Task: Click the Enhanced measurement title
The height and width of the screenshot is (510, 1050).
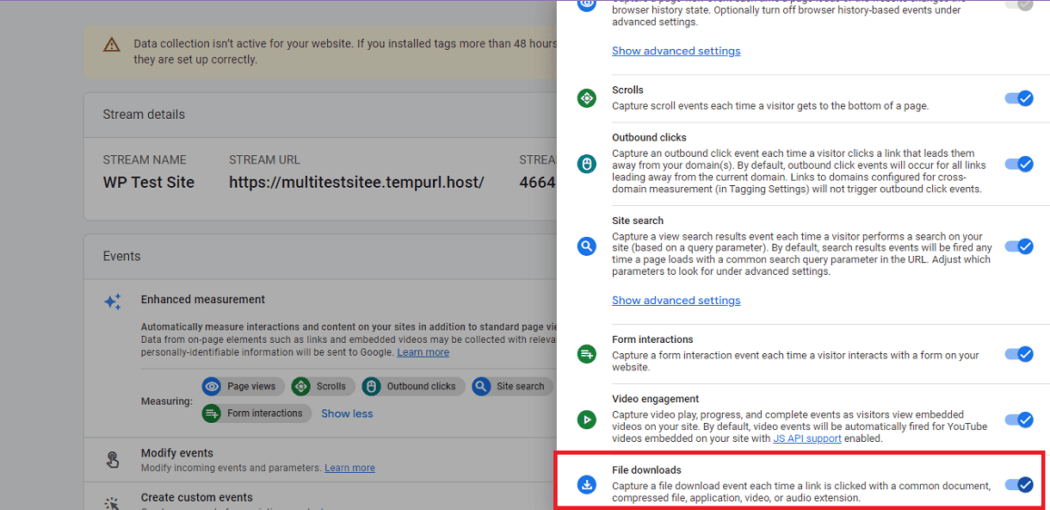Action: 203,299
